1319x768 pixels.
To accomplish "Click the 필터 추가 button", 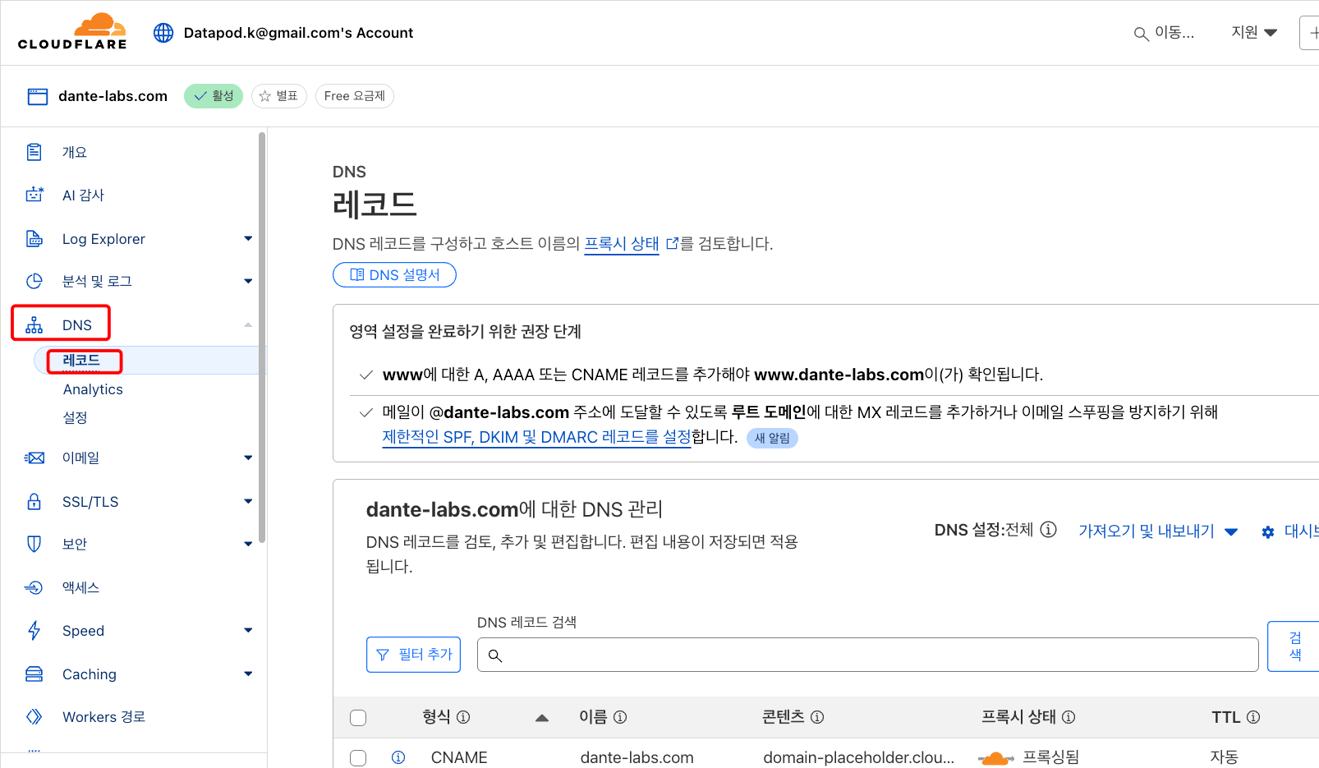I will point(413,654).
